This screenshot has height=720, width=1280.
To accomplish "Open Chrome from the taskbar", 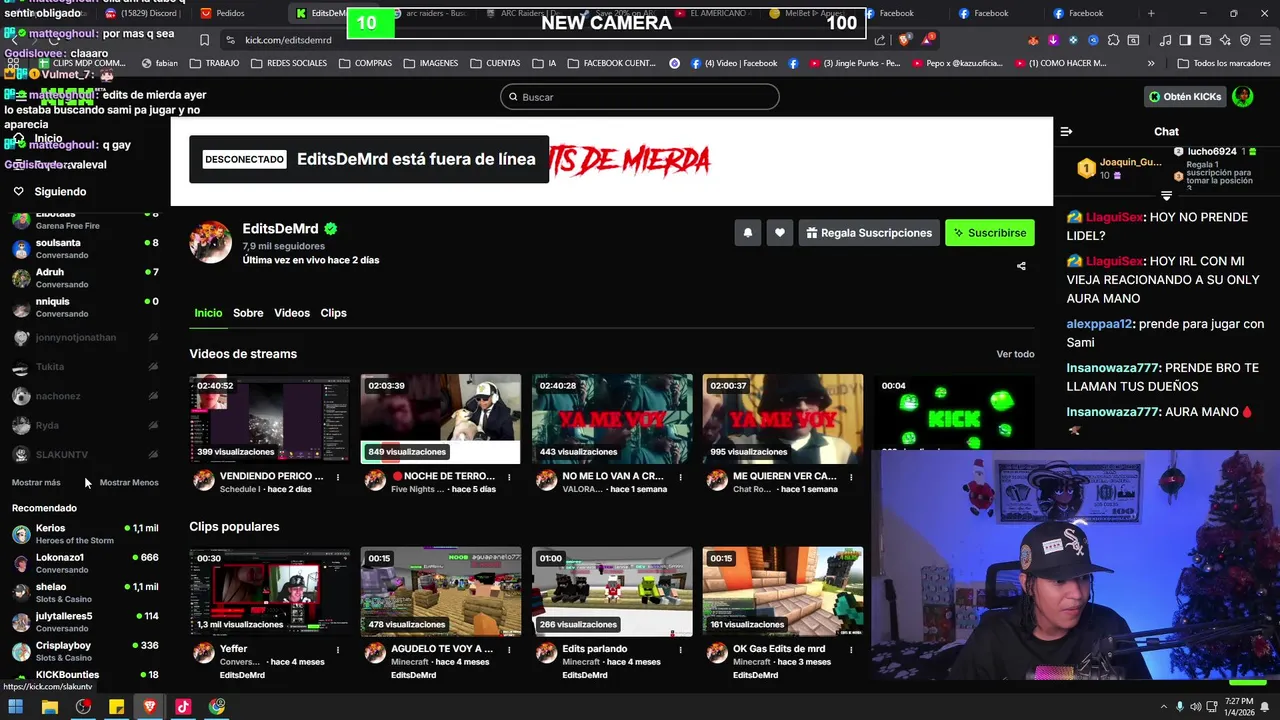I will click(x=217, y=707).
